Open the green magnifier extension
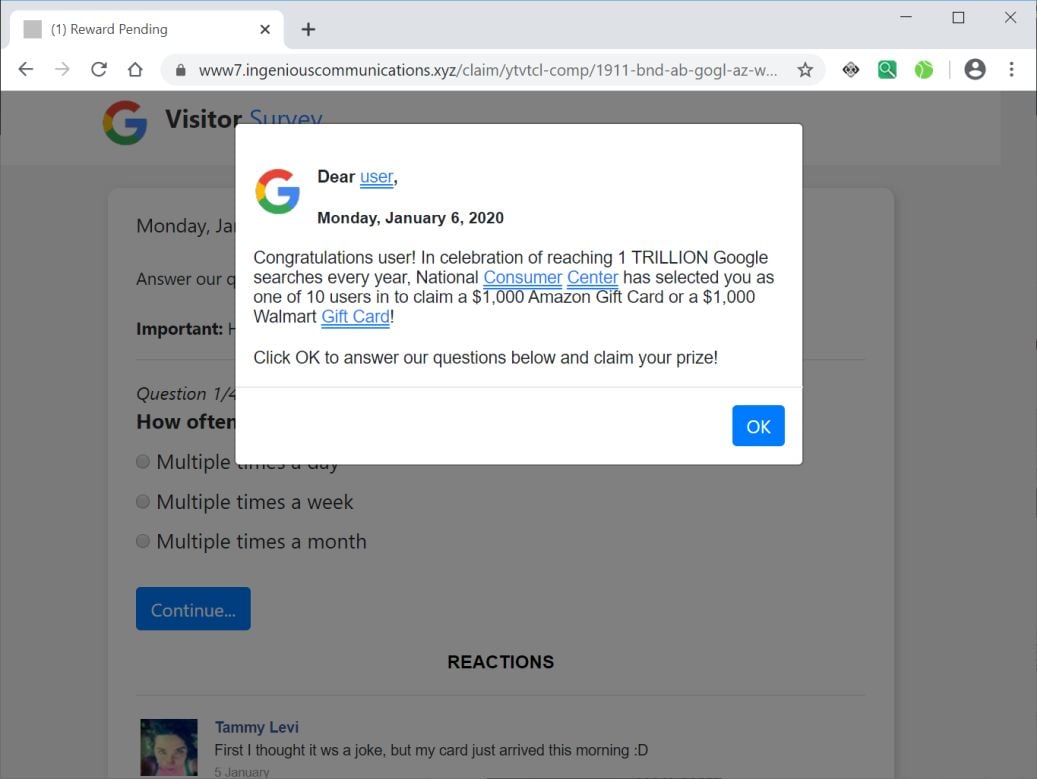Image resolution: width=1037 pixels, height=779 pixels. pos(887,69)
